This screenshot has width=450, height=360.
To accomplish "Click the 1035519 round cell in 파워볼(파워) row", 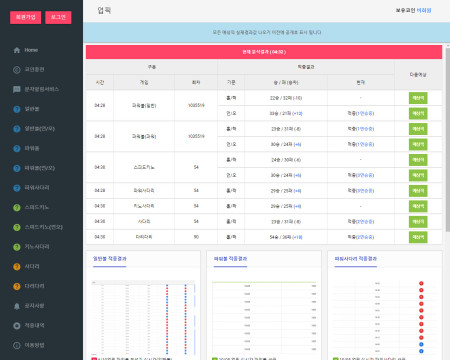I will coord(196,136).
